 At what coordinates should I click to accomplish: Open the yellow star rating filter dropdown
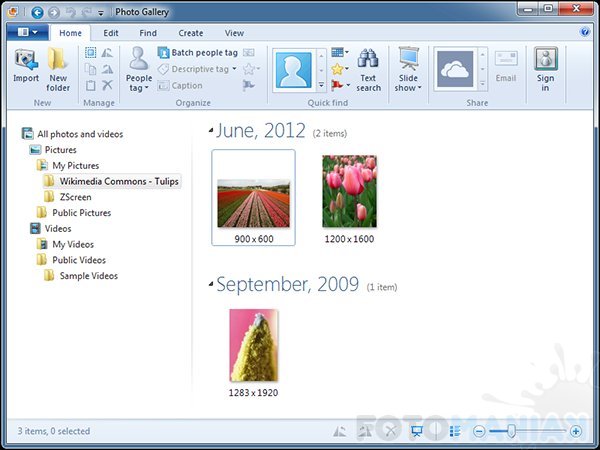(x=340, y=69)
